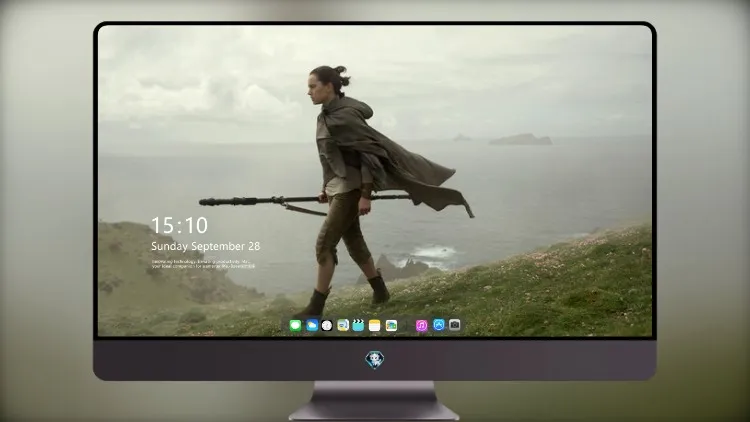The image size is (750, 422).
Task: Open the Clock app in the dock
Action: (x=327, y=326)
